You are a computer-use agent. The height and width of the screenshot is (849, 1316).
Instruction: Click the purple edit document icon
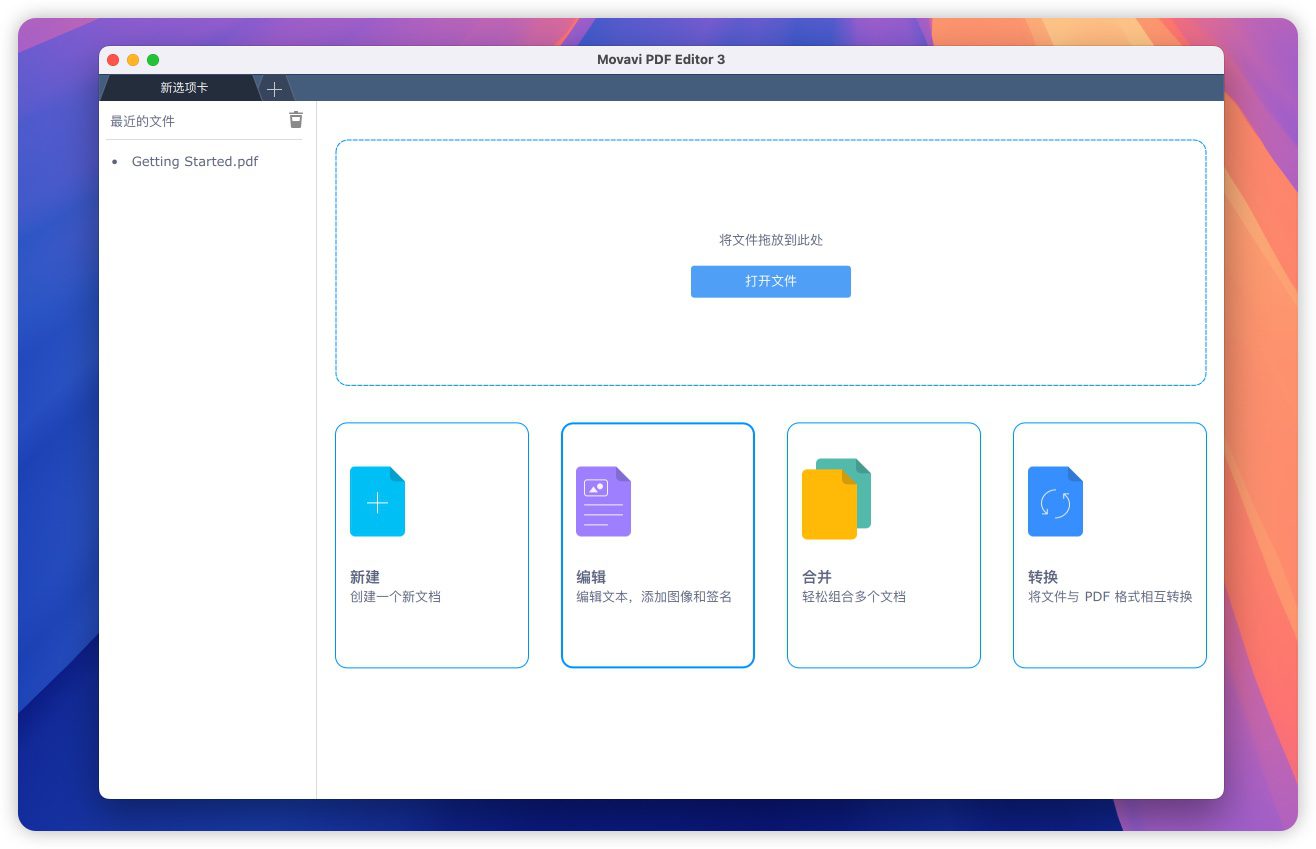click(603, 502)
